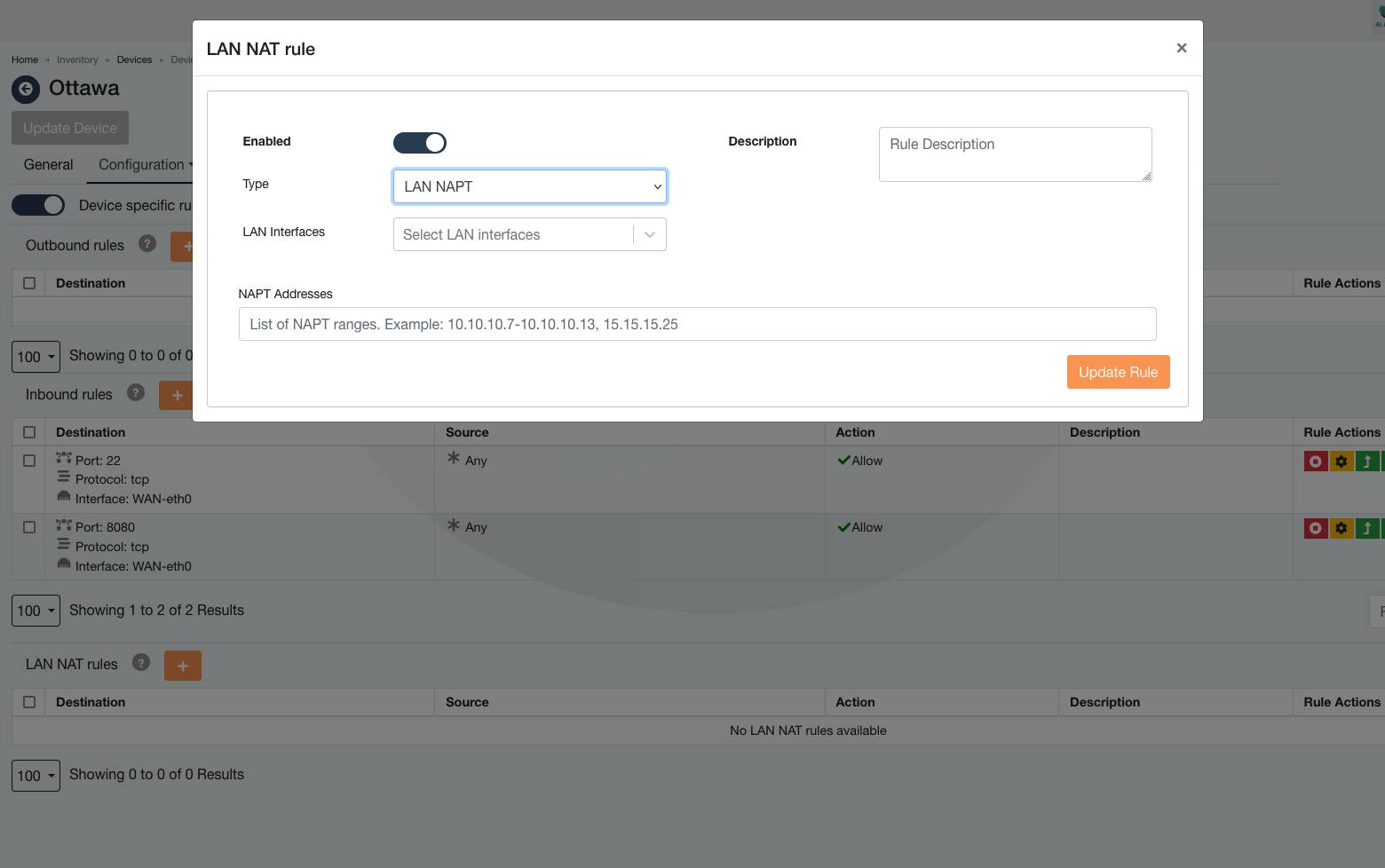Click the back arrow beside Ottawa
Image resolution: width=1385 pixels, height=868 pixels.
click(x=26, y=89)
